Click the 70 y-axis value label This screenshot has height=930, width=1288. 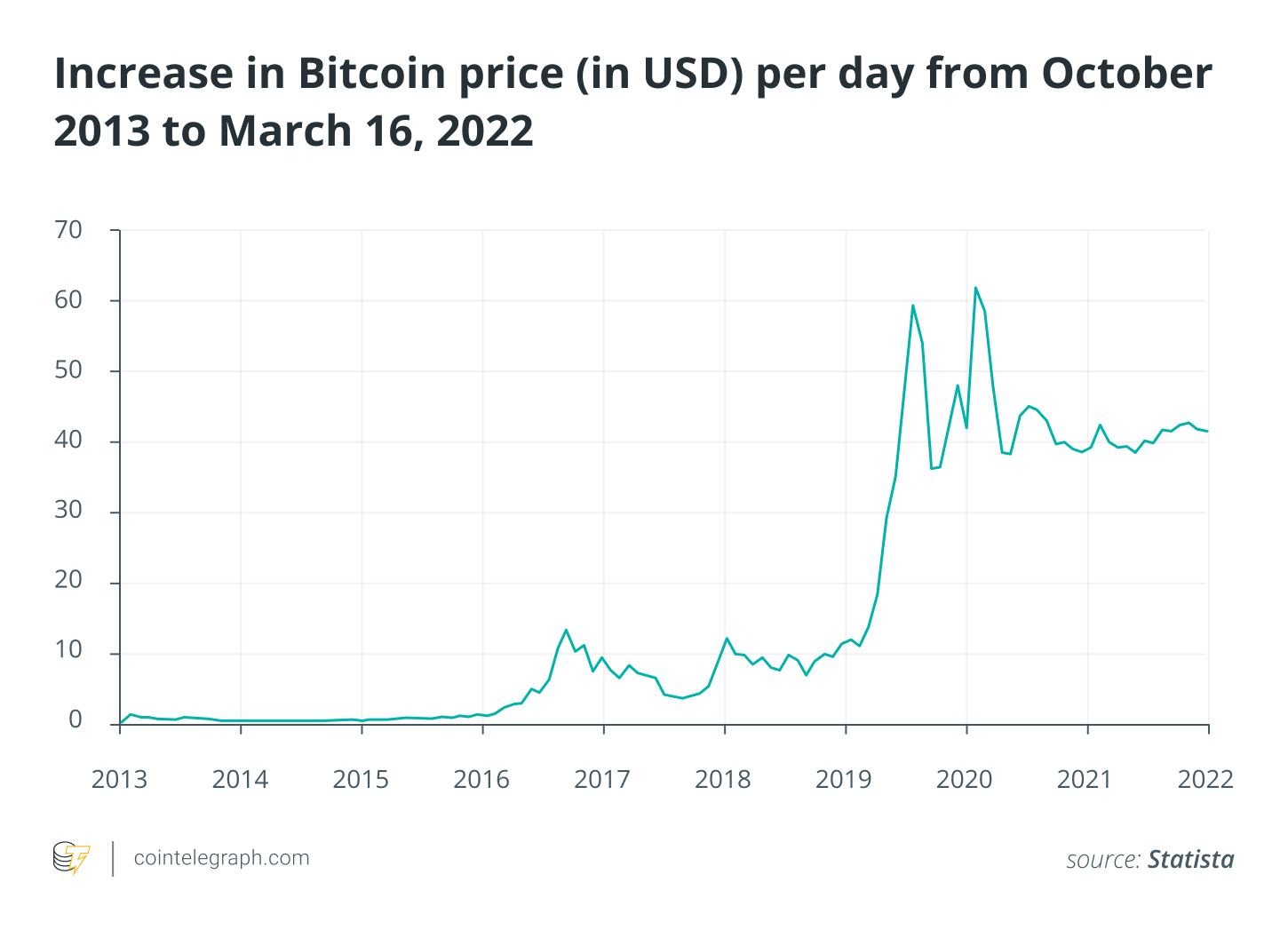coord(68,230)
